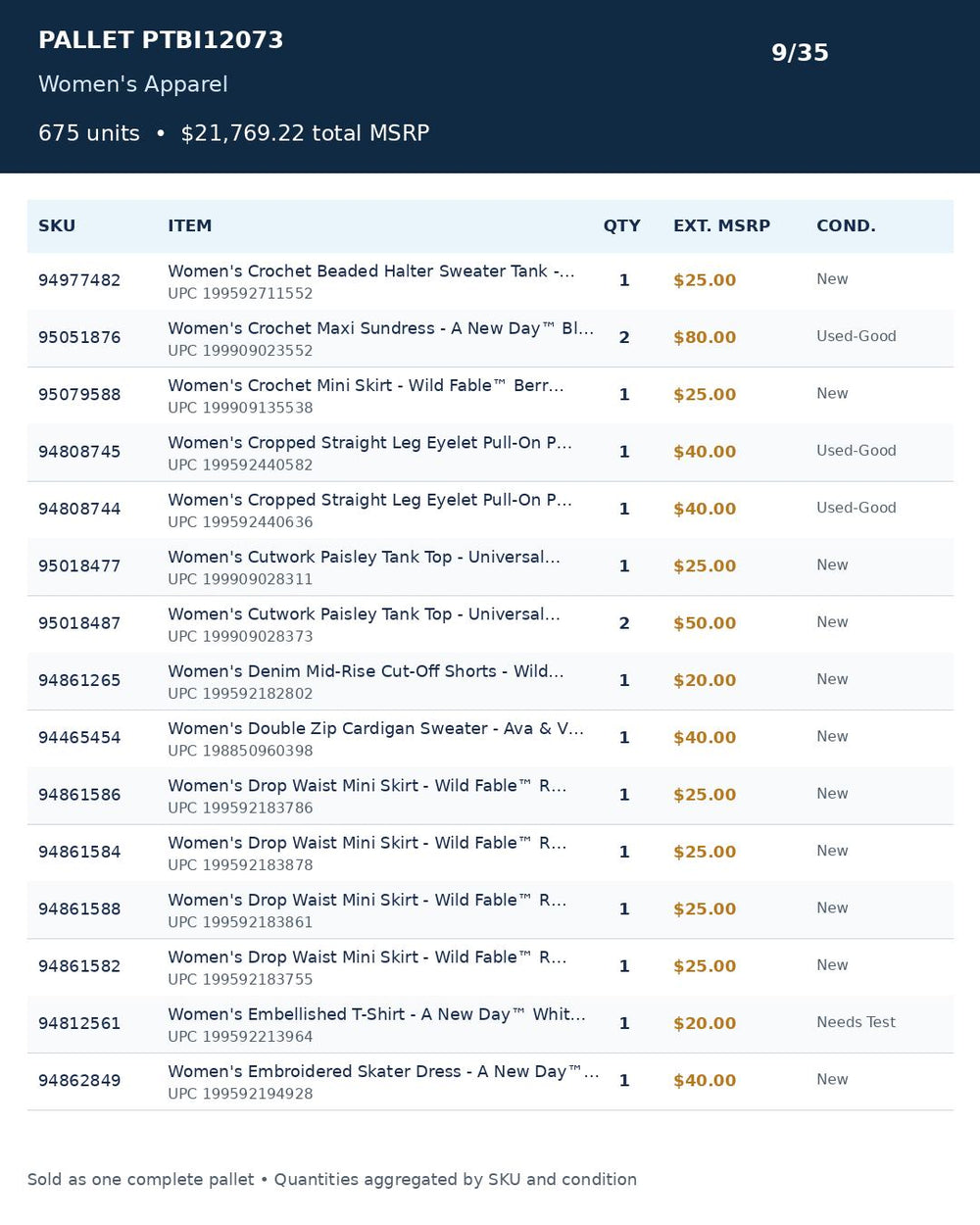Select SKU 94808745 row
Screen dimensions: 980x1225
click(490, 453)
